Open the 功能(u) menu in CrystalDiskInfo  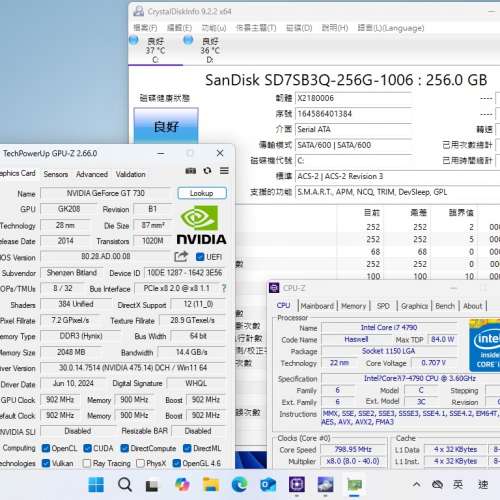coord(214,28)
